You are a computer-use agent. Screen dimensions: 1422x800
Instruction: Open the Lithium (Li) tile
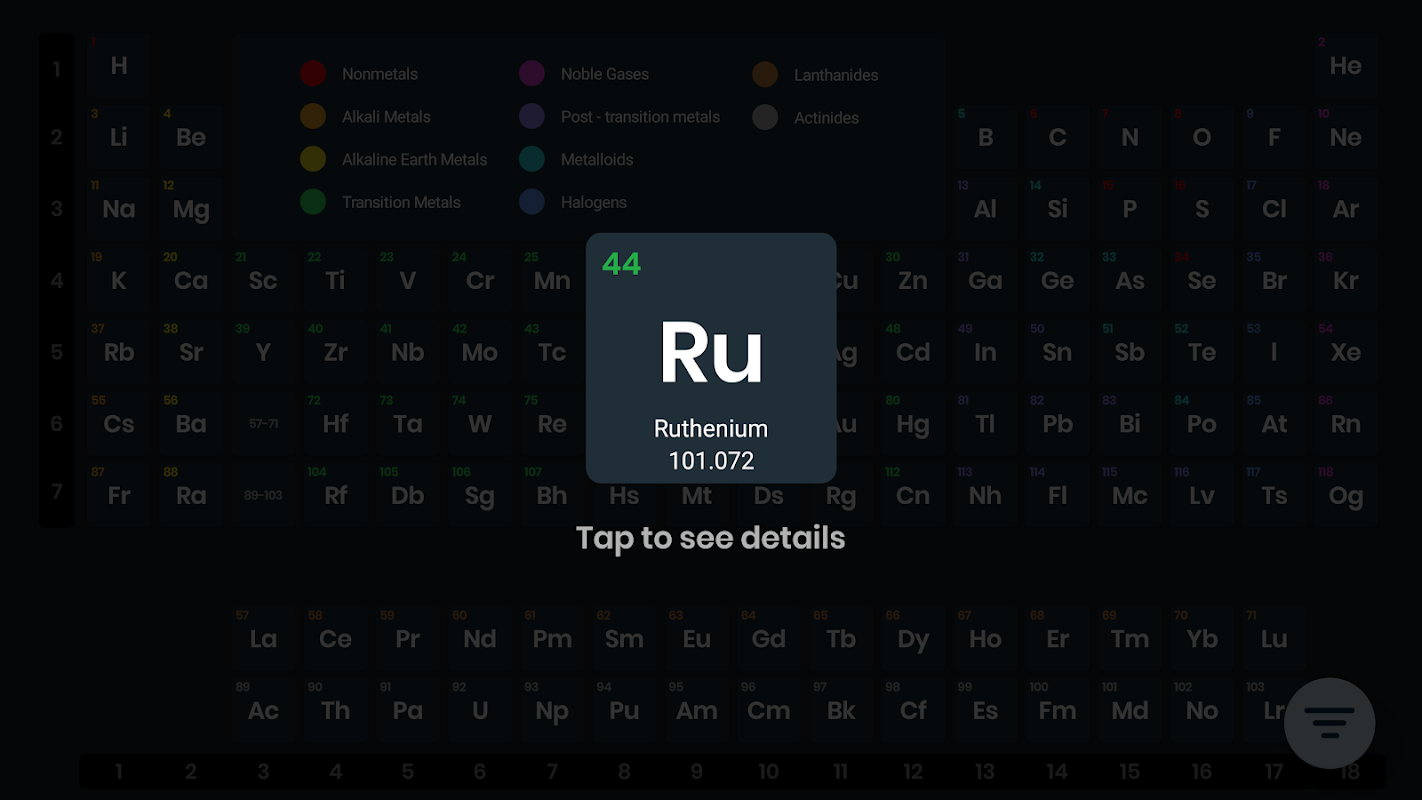119,137
